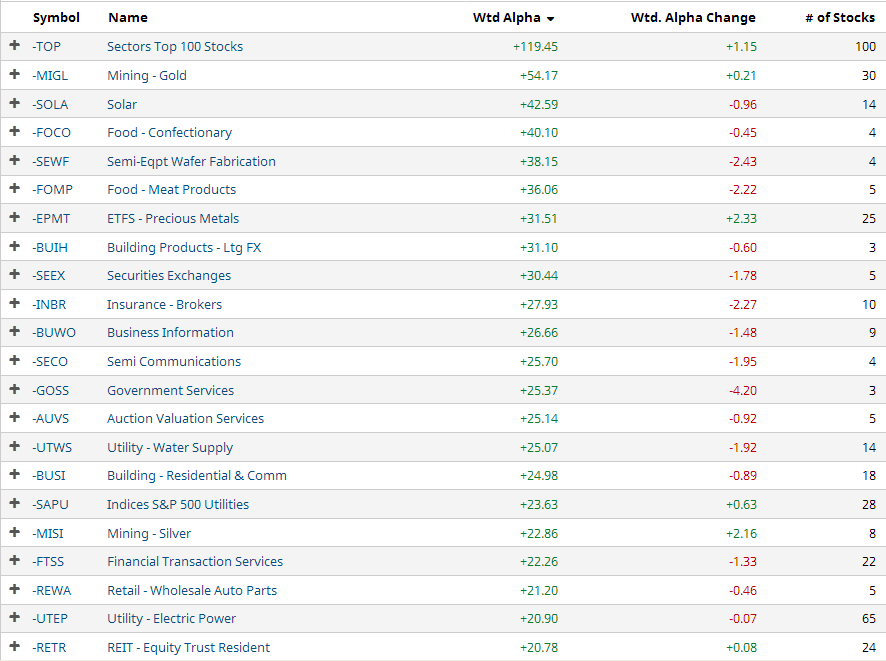Expand the -AUVS Auction Valuation Services row

(15, 417)
